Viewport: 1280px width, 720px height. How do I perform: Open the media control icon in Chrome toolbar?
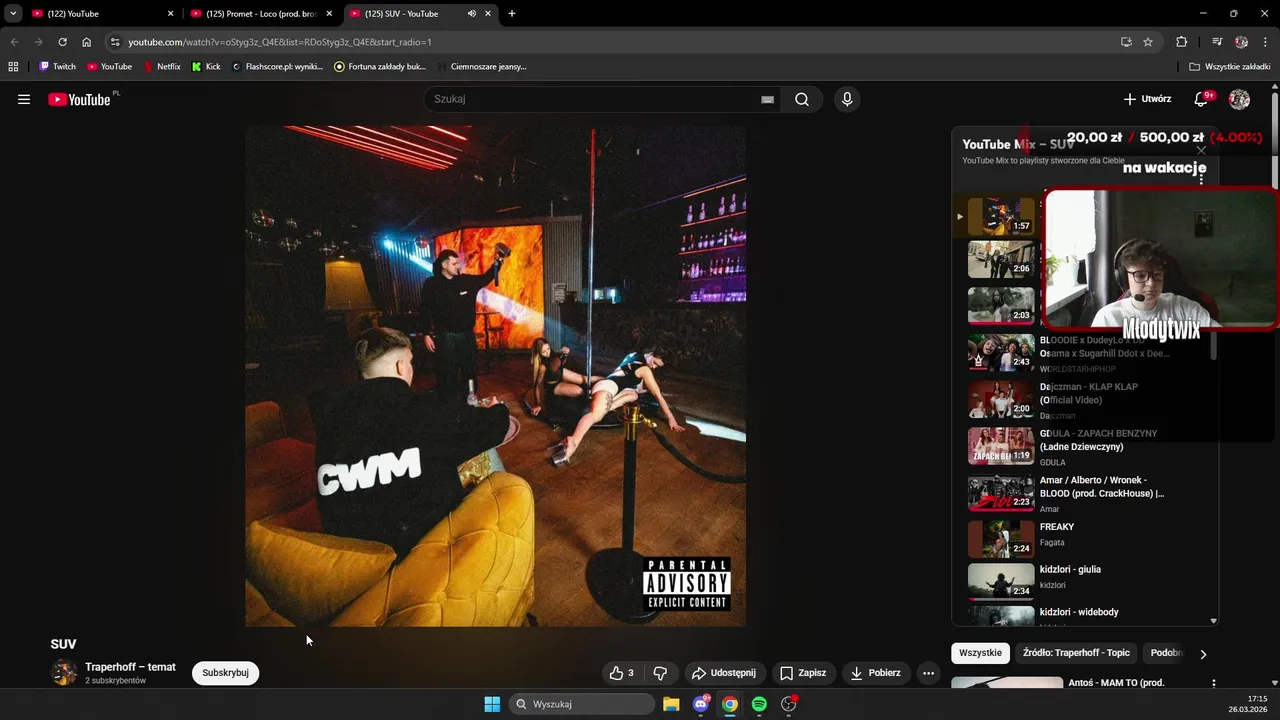[1217, 42]
